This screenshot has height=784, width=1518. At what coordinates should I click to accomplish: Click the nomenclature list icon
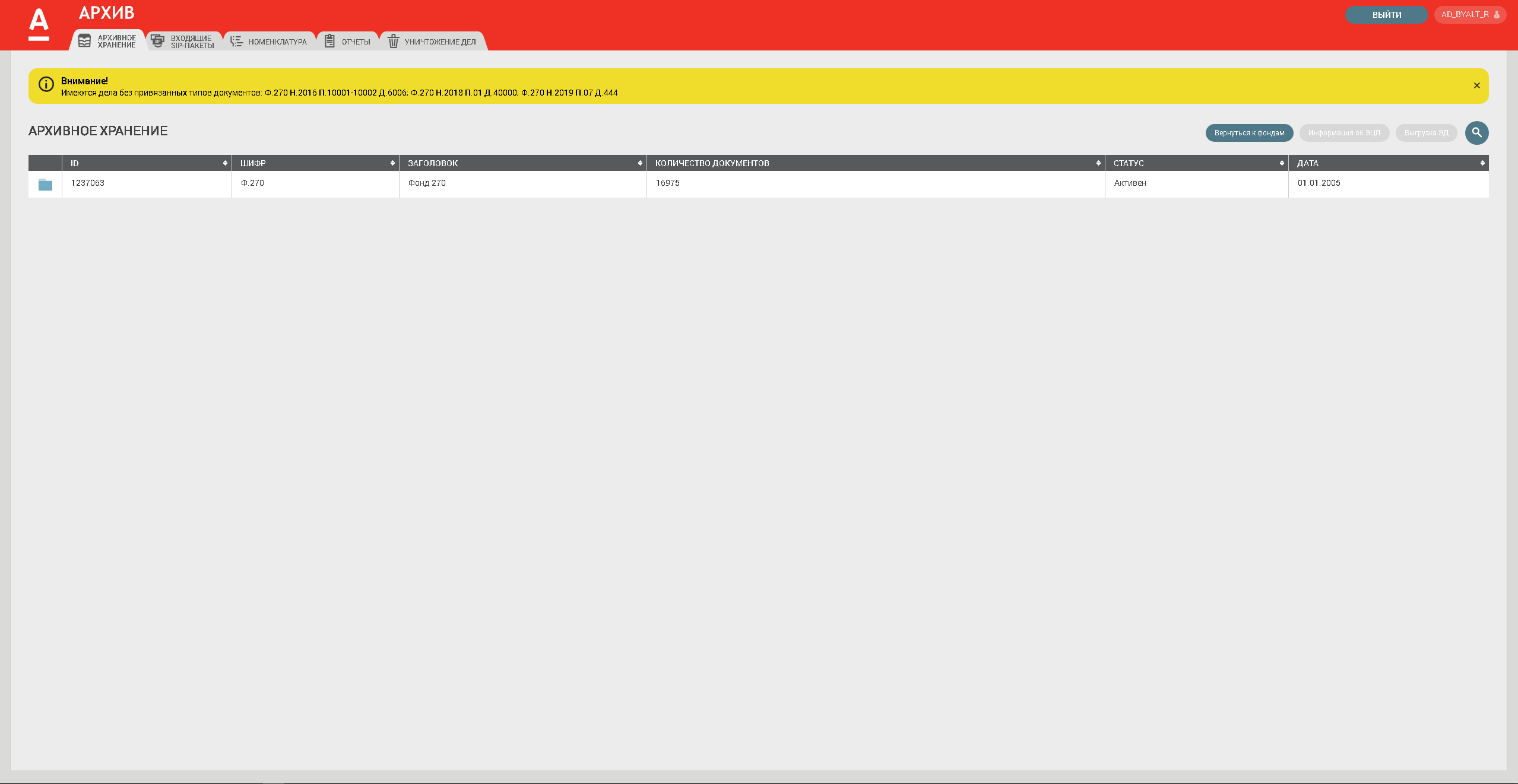236,41
